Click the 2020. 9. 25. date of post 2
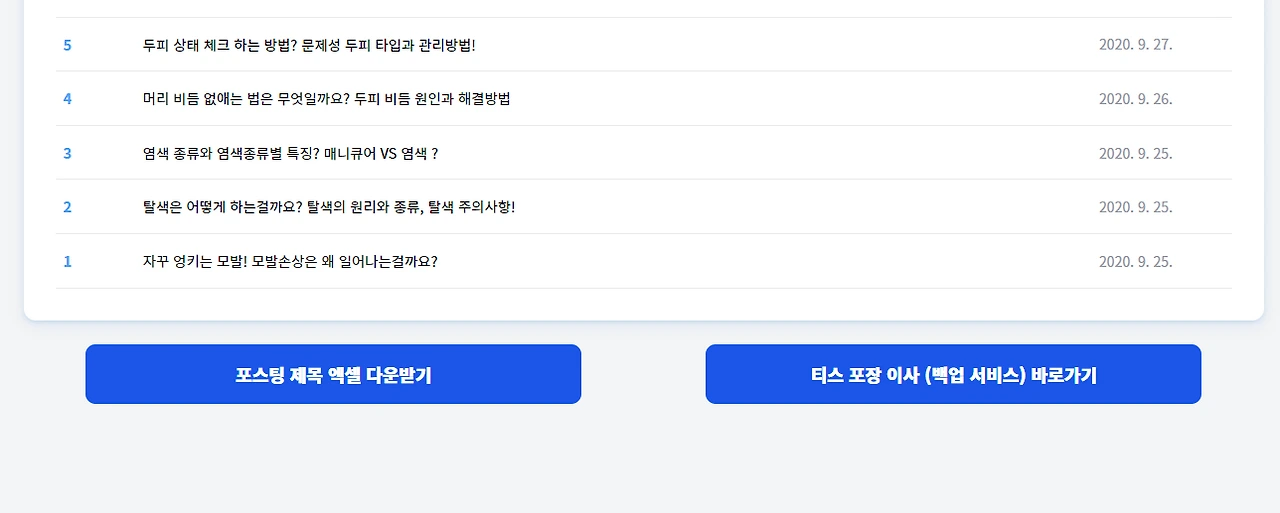 click(x=1135, y=207)
